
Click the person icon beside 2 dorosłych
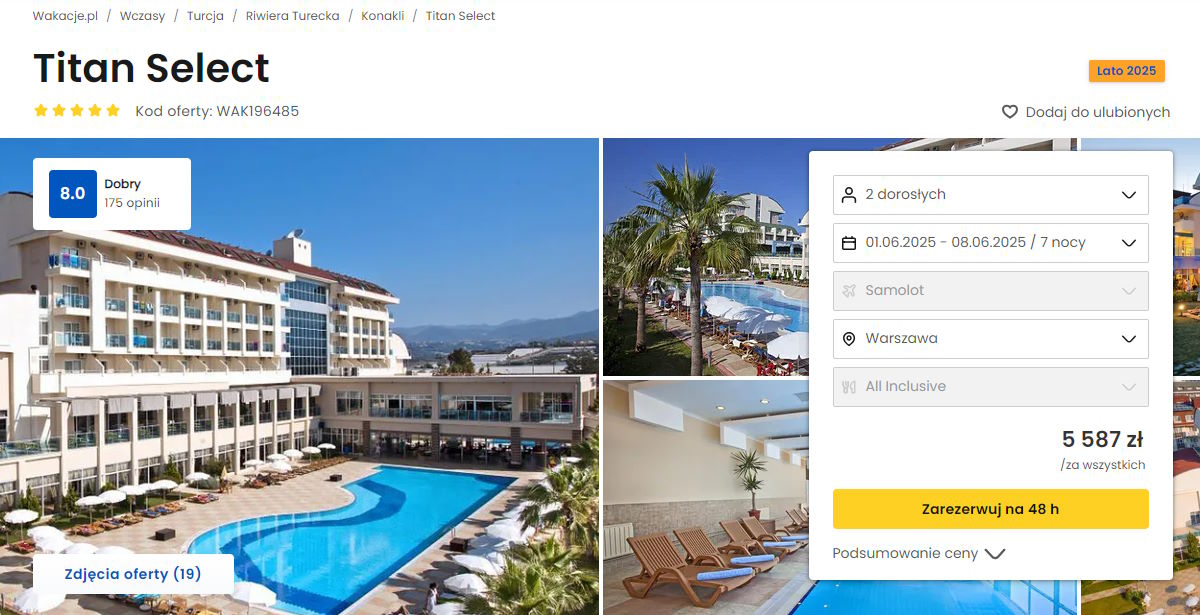[x=849, y=195]
